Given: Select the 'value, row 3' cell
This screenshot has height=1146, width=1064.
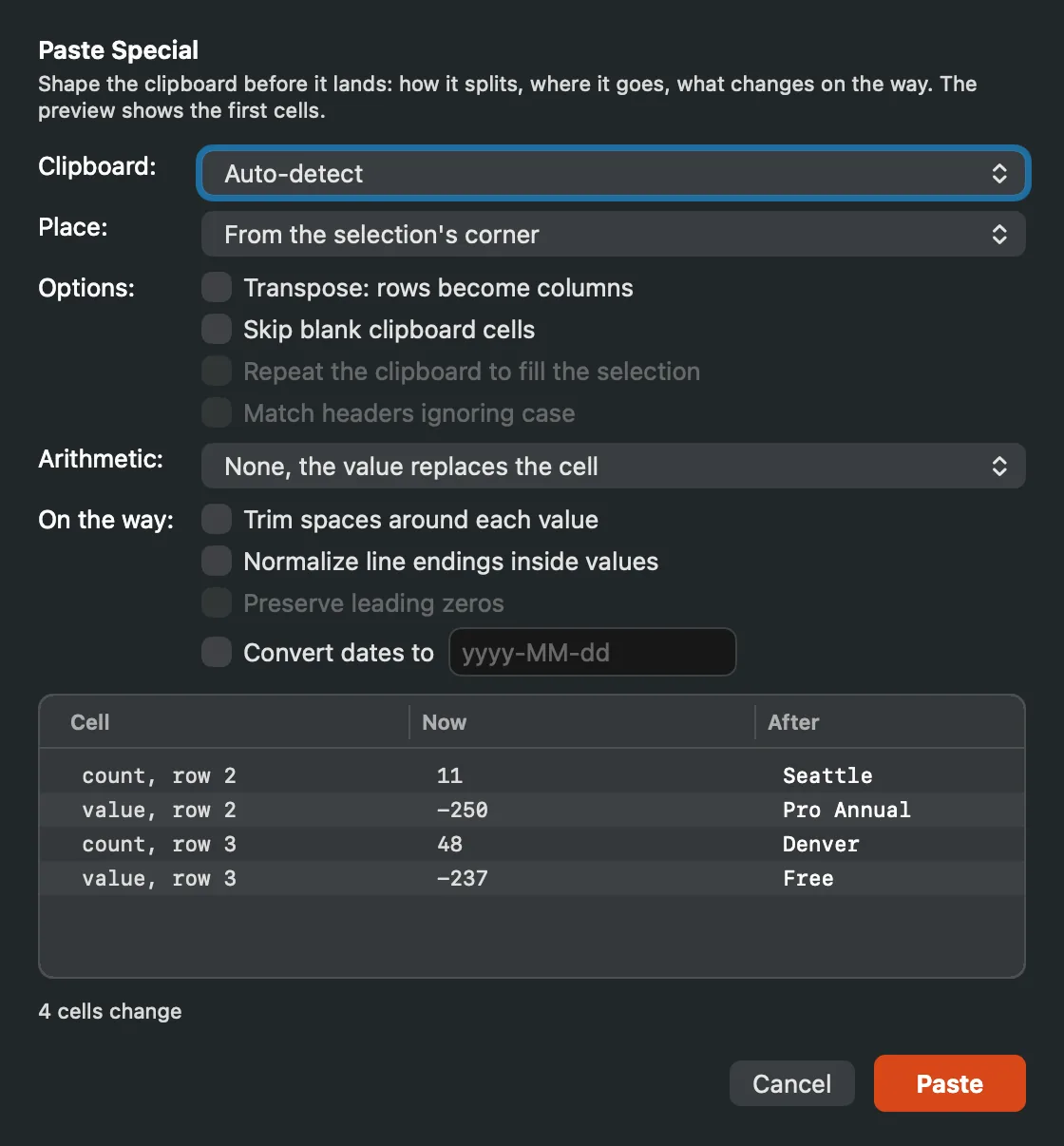Looking at the screenshot, I should point(159,878).
